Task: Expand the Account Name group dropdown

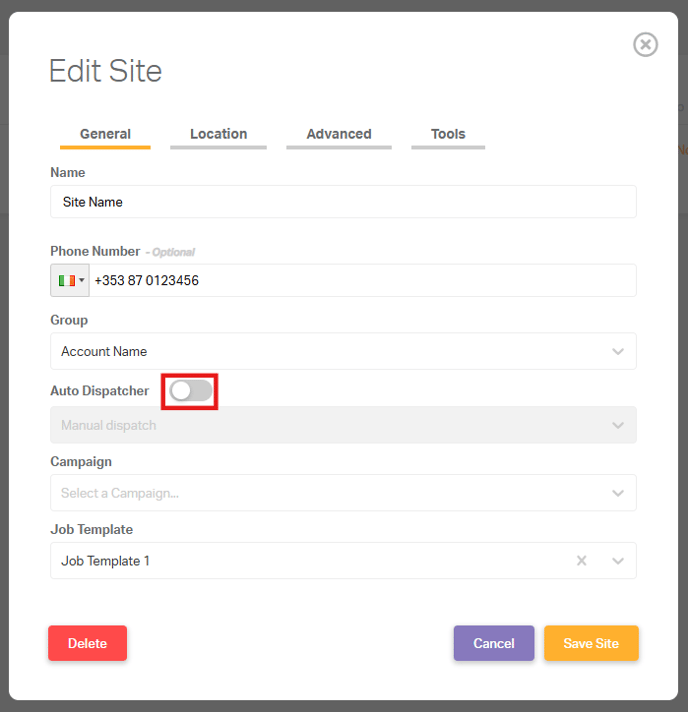Action: coord(343,351)
